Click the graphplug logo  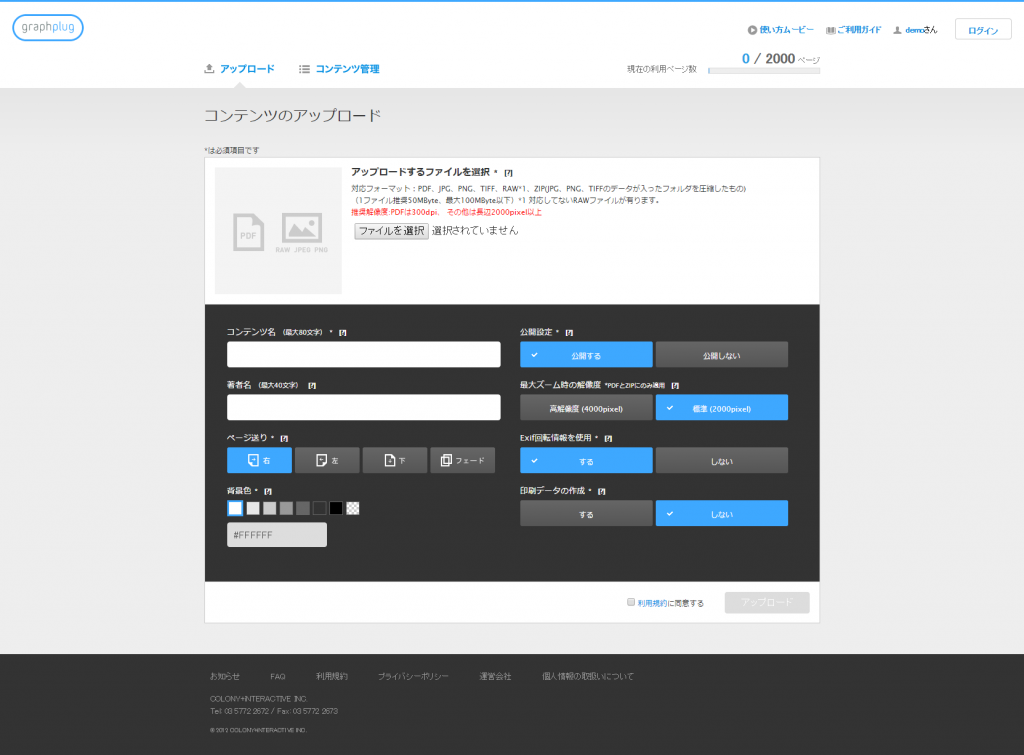click(x=48, y=28)
